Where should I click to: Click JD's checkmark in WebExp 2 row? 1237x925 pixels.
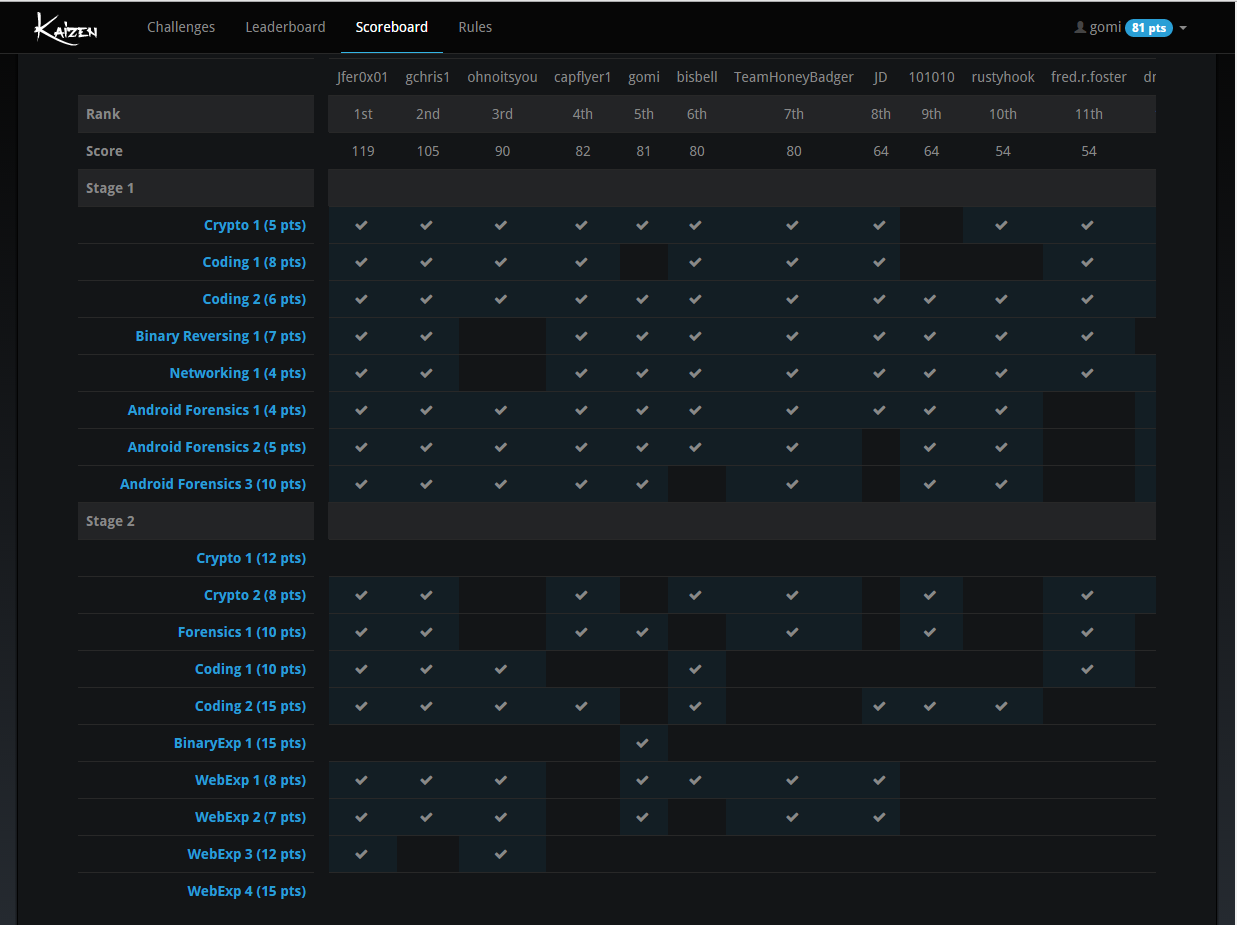click(880, 817)
